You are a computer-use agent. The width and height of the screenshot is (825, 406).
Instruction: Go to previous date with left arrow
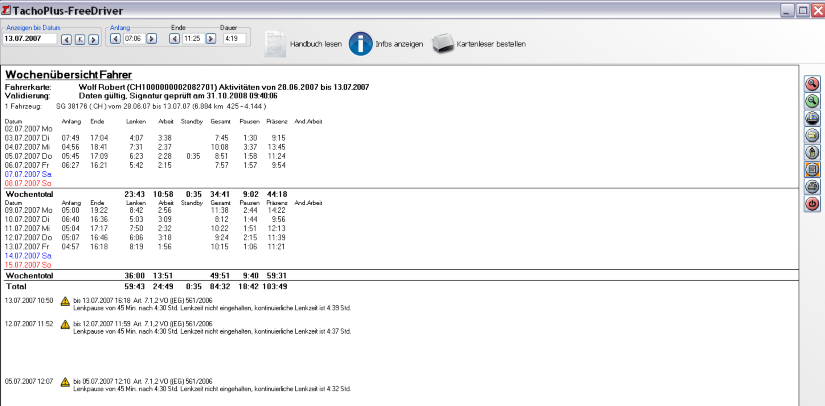click(66, 39)
